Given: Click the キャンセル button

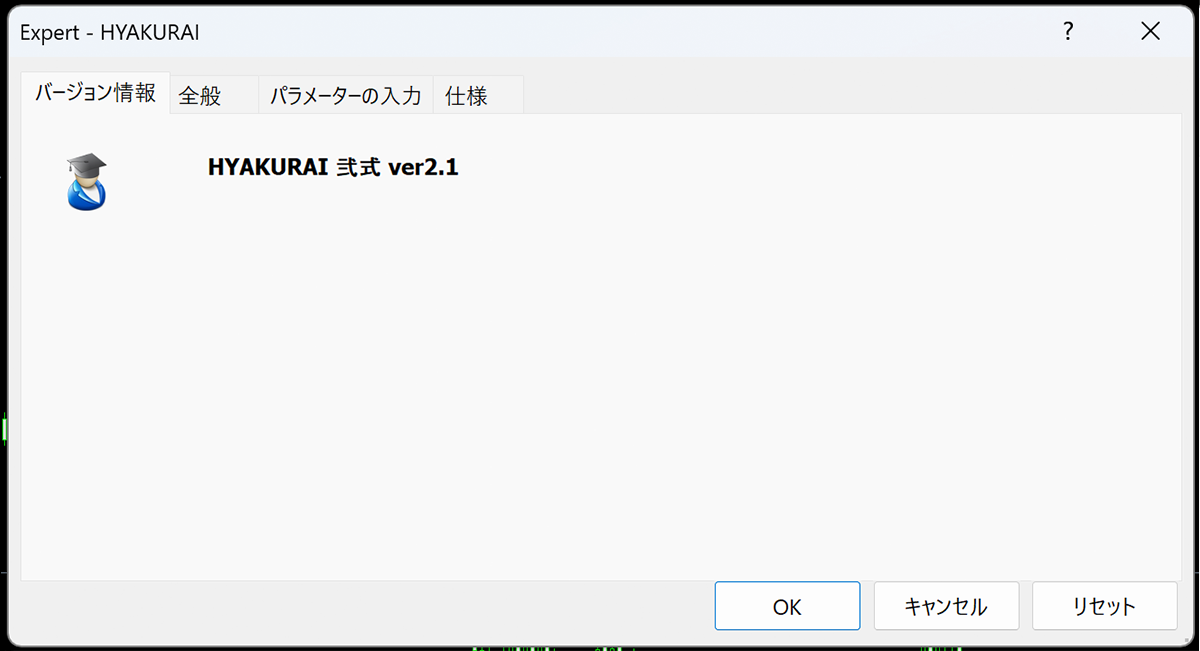Looking at the screenshot, I should [946, 606].
